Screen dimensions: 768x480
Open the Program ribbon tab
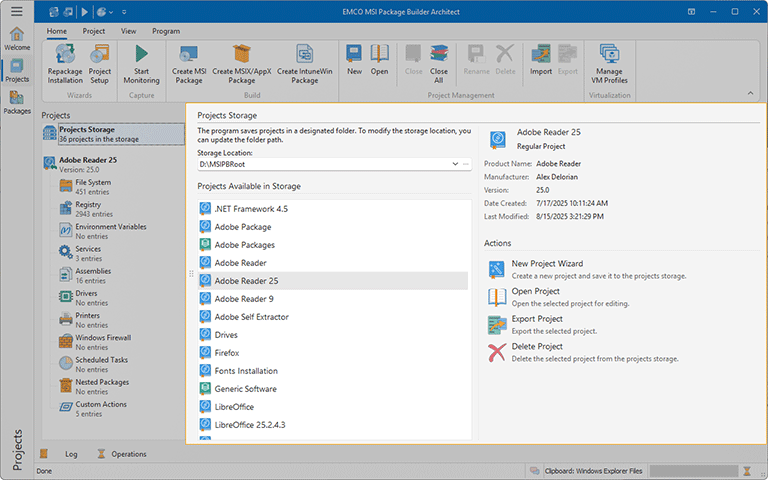(x=166, y=31)
